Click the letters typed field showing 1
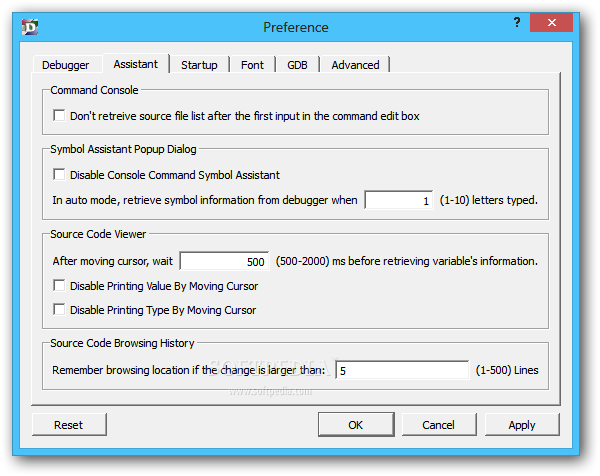 398,200
